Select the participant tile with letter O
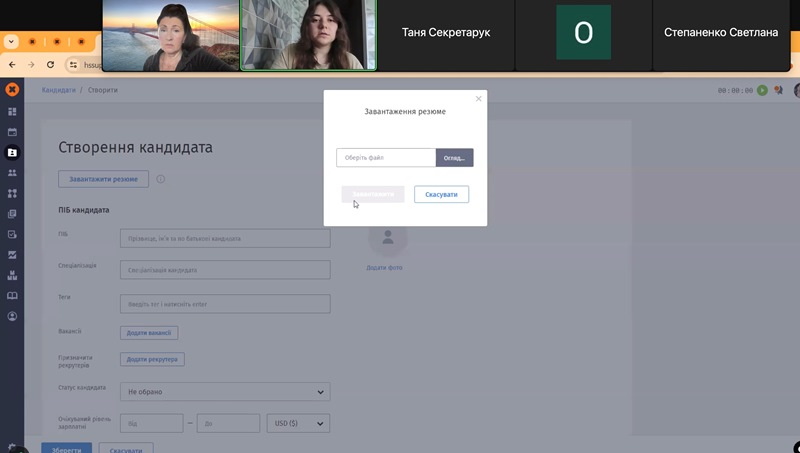 point(583,35)
